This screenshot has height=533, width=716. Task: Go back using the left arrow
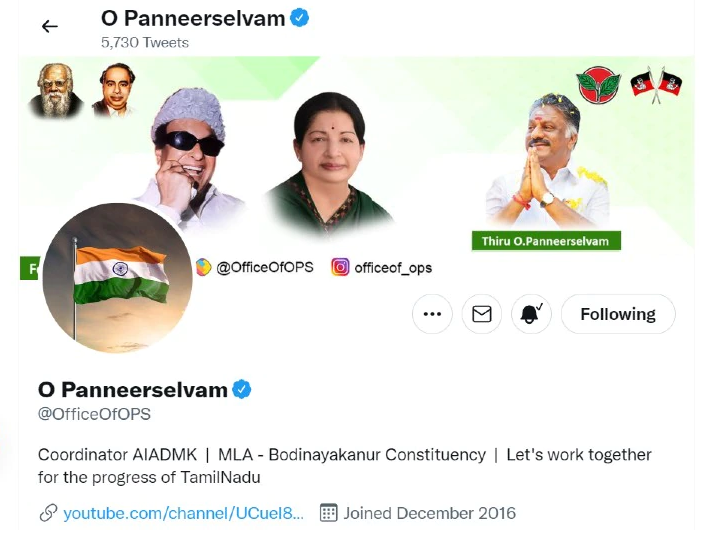49,26
